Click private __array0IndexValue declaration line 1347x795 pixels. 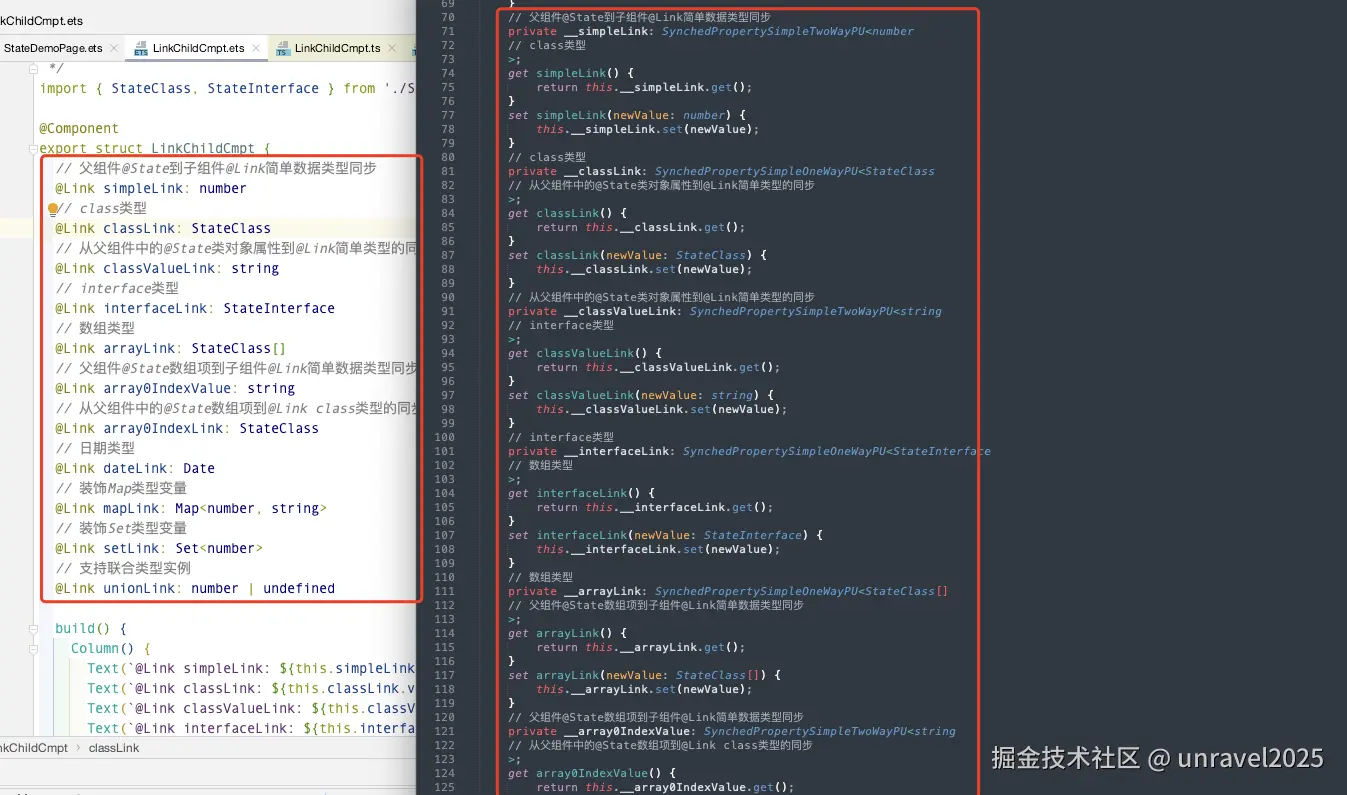[732, 731]
